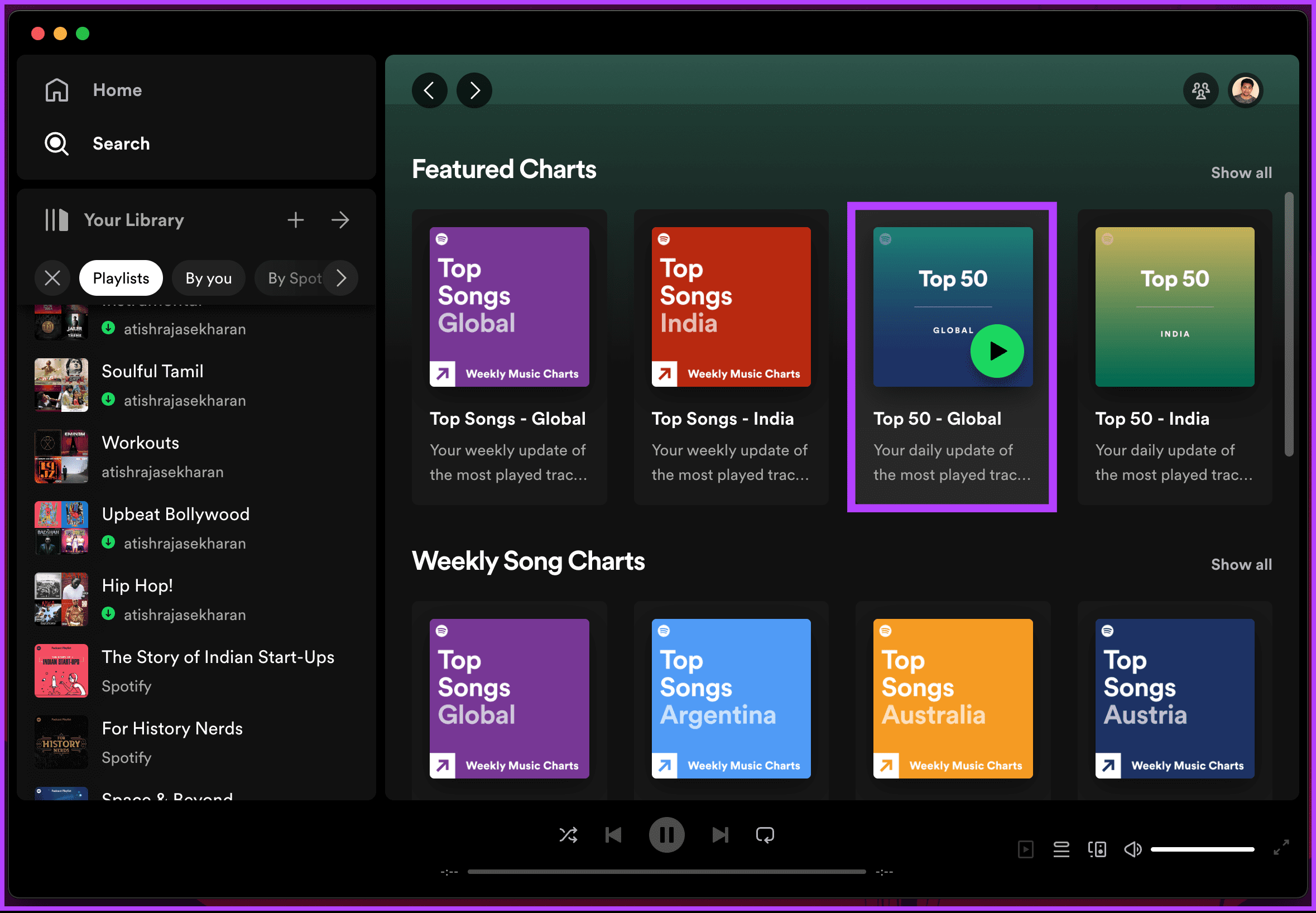Open the Search page

click(97, 143)
